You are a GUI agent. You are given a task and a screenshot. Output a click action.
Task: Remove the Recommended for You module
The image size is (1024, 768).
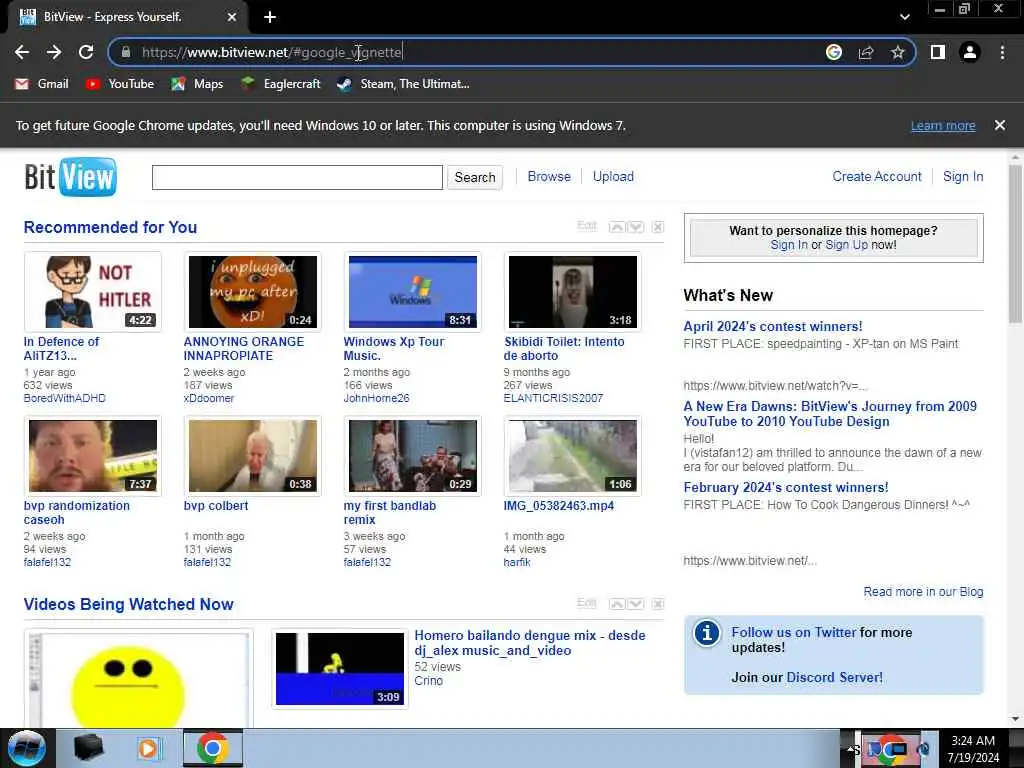[658, 227]
